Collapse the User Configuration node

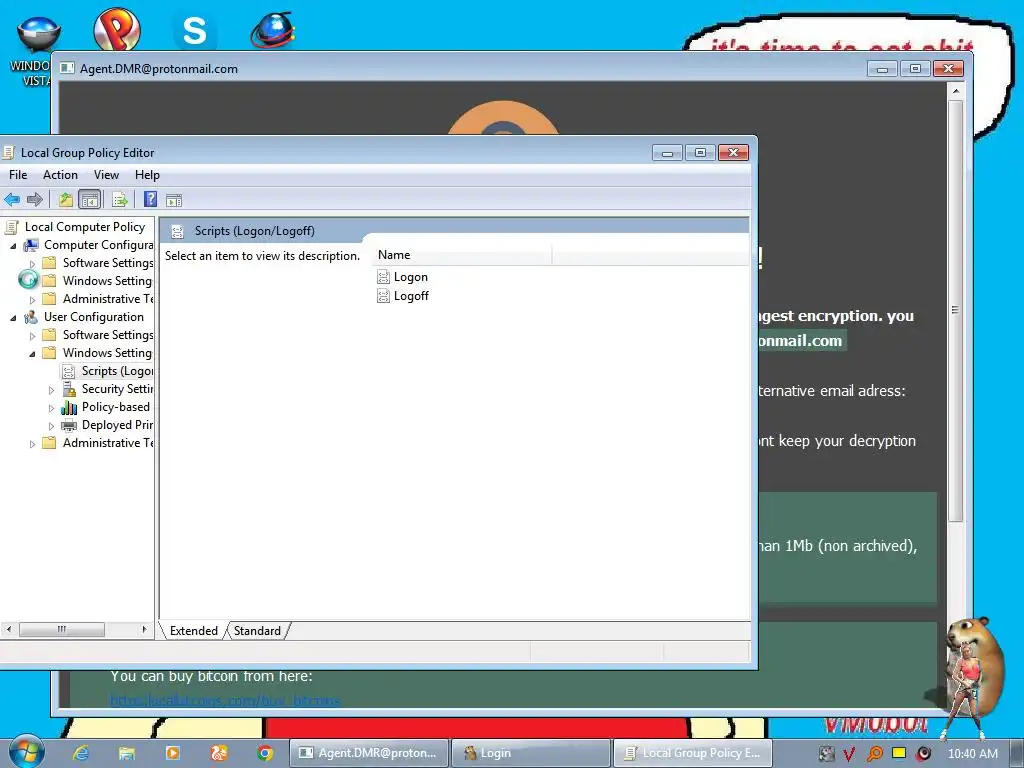click(13, 317)
